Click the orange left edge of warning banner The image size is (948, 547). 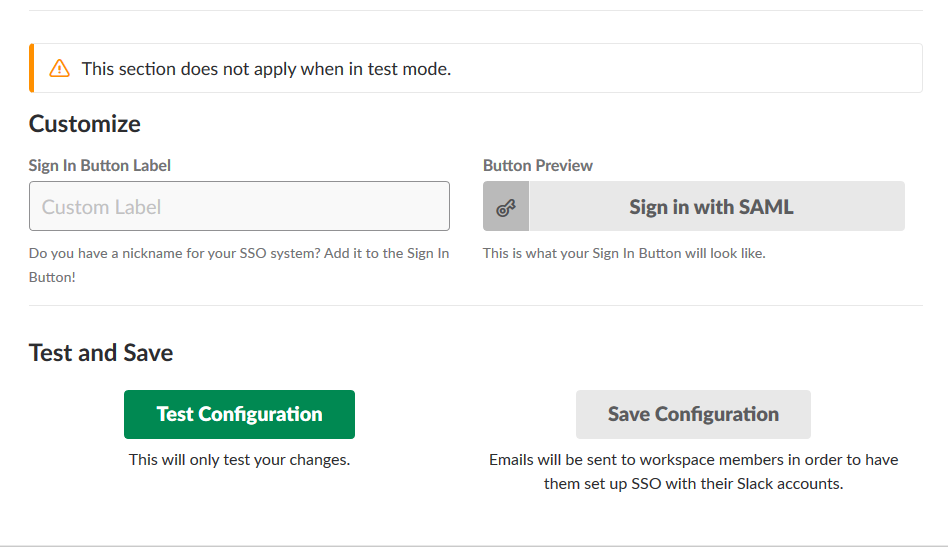pos(31,68)
